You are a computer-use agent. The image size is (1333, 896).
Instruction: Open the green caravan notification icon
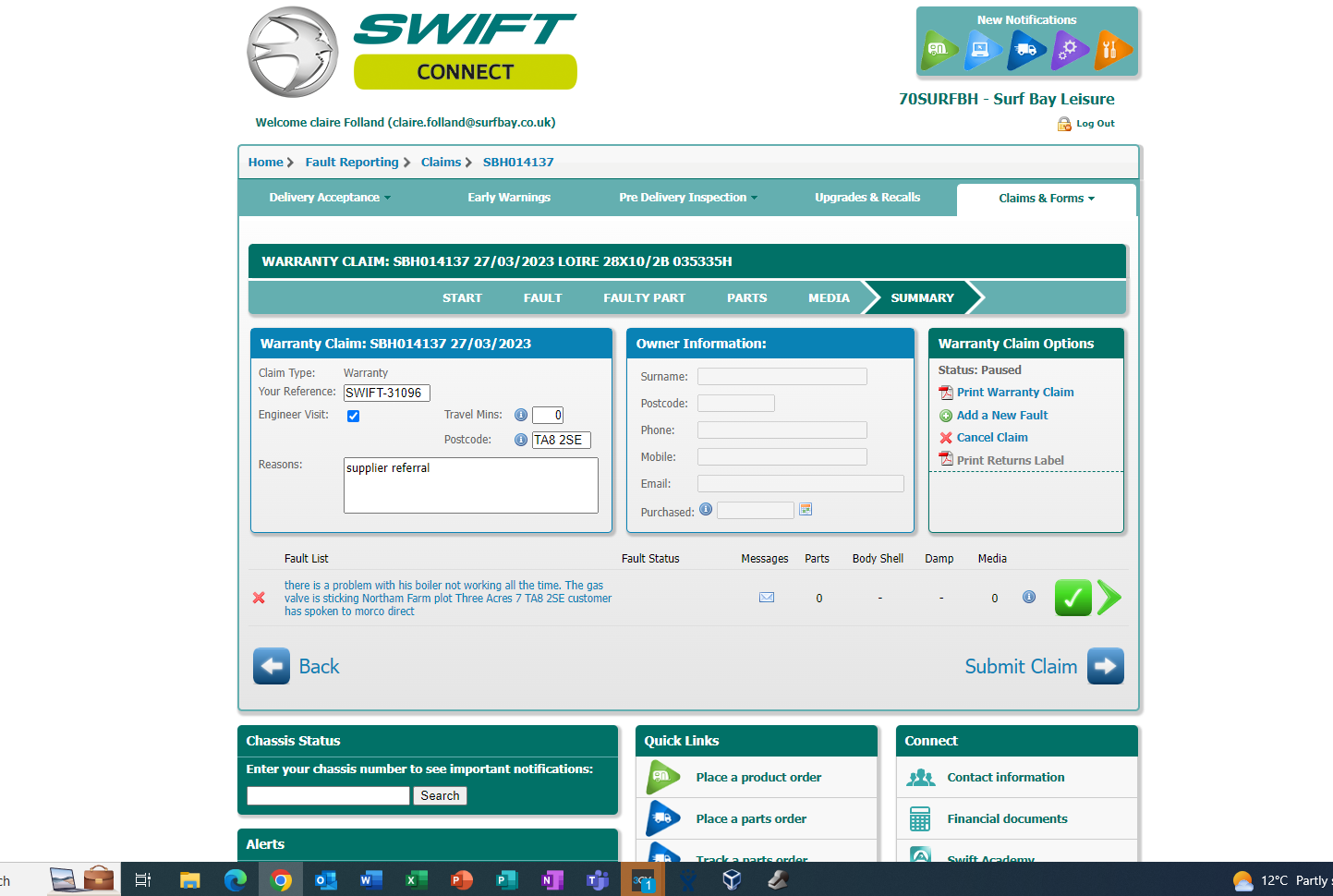click(x=938, y=50)
